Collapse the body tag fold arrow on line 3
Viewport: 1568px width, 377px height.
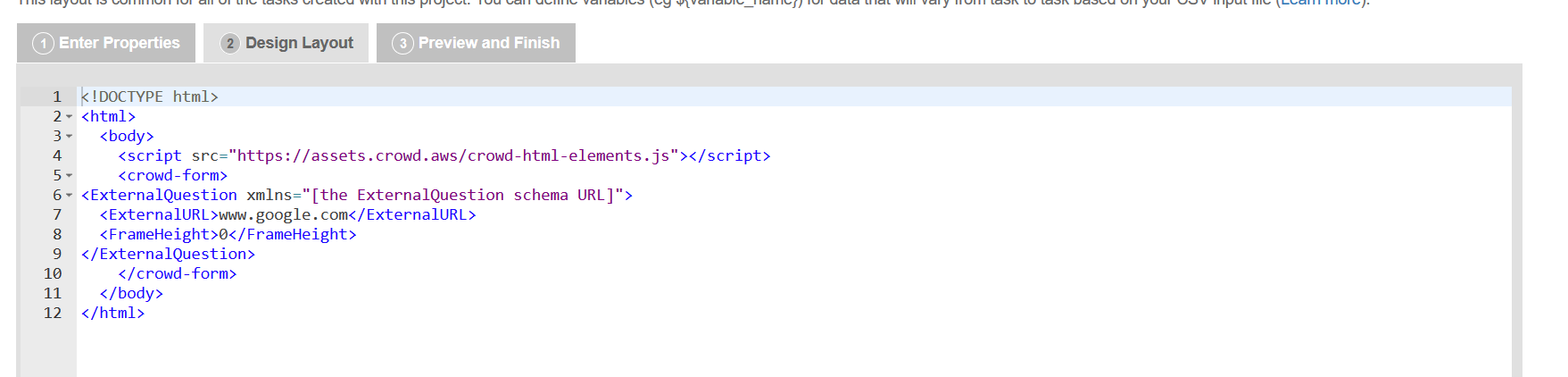(x=70, y=137)
